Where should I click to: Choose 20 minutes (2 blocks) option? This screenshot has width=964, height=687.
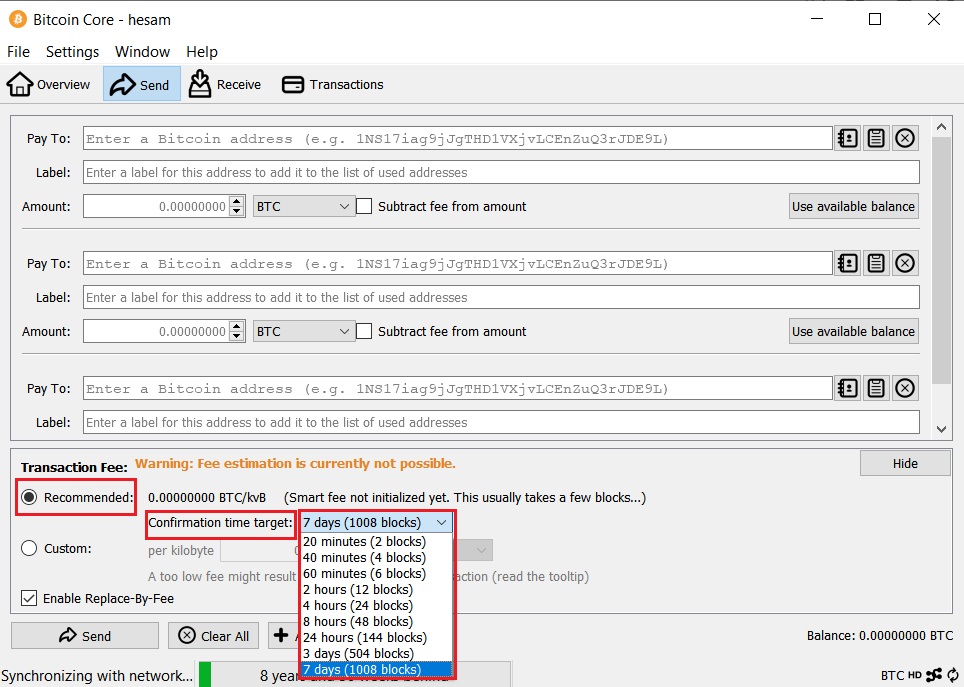(376, 541)
